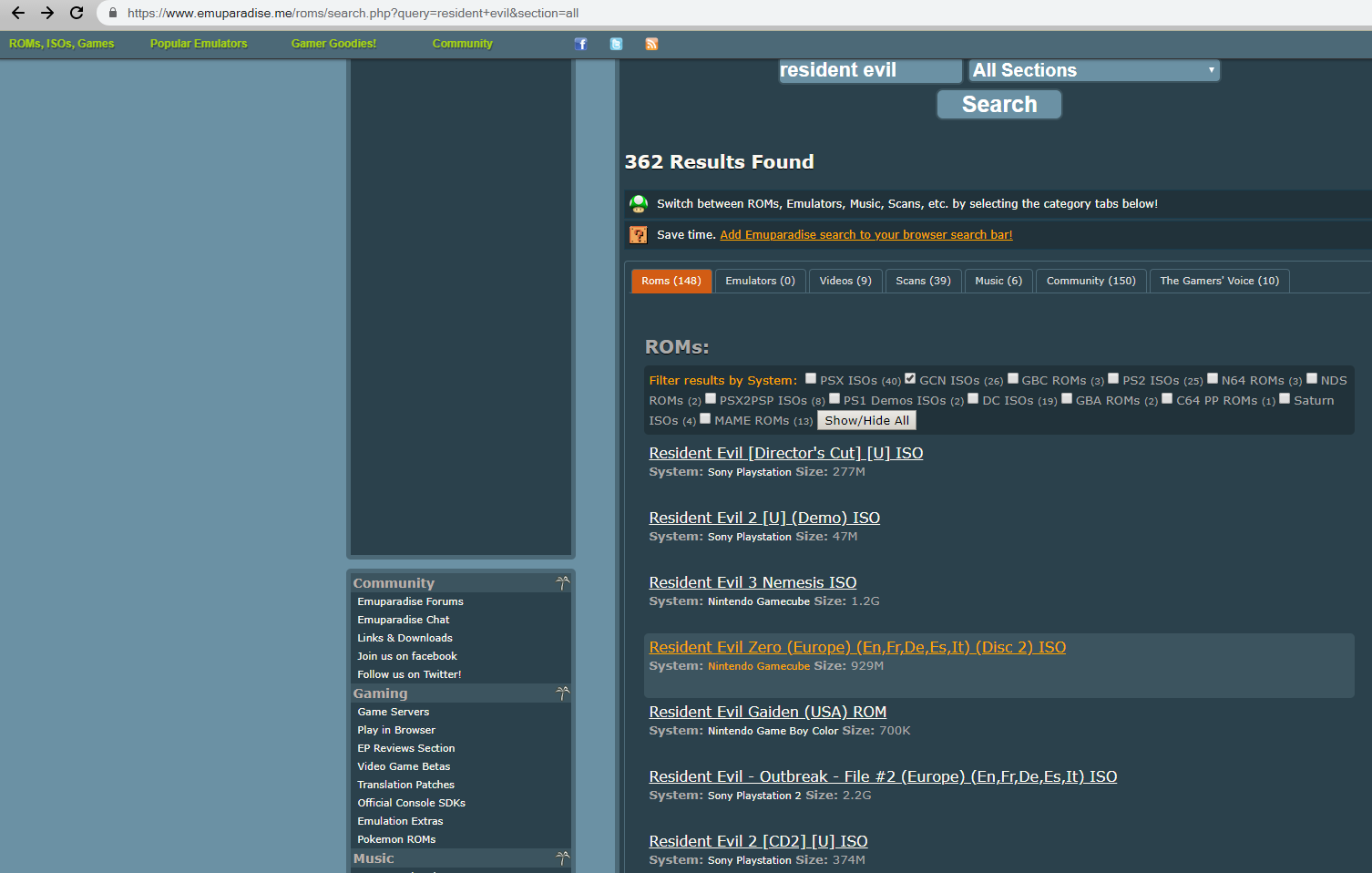Click the orange question block icon
1372x873 pixels.
click(x=639, y=235)
